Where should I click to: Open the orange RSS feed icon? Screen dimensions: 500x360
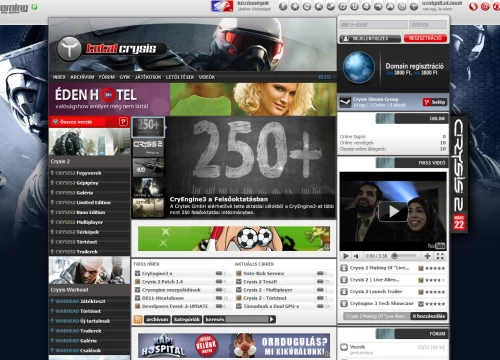tap(138, 319)
